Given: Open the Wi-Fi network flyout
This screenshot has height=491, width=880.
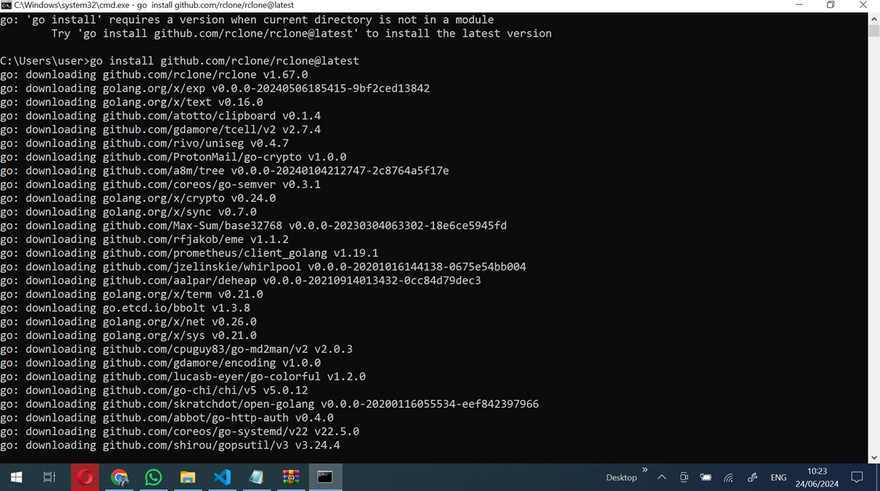Looking at the screenshot, I should pyautogui.click(x=729, y=477).
